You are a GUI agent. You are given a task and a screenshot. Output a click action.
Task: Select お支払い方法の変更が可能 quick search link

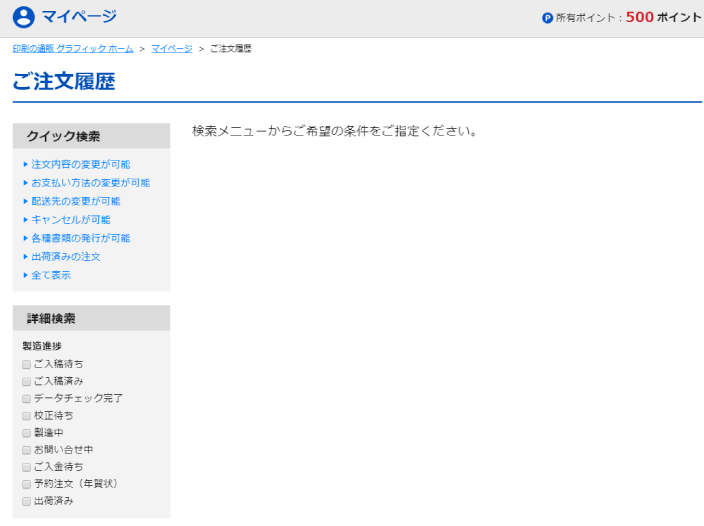point(90,183)
